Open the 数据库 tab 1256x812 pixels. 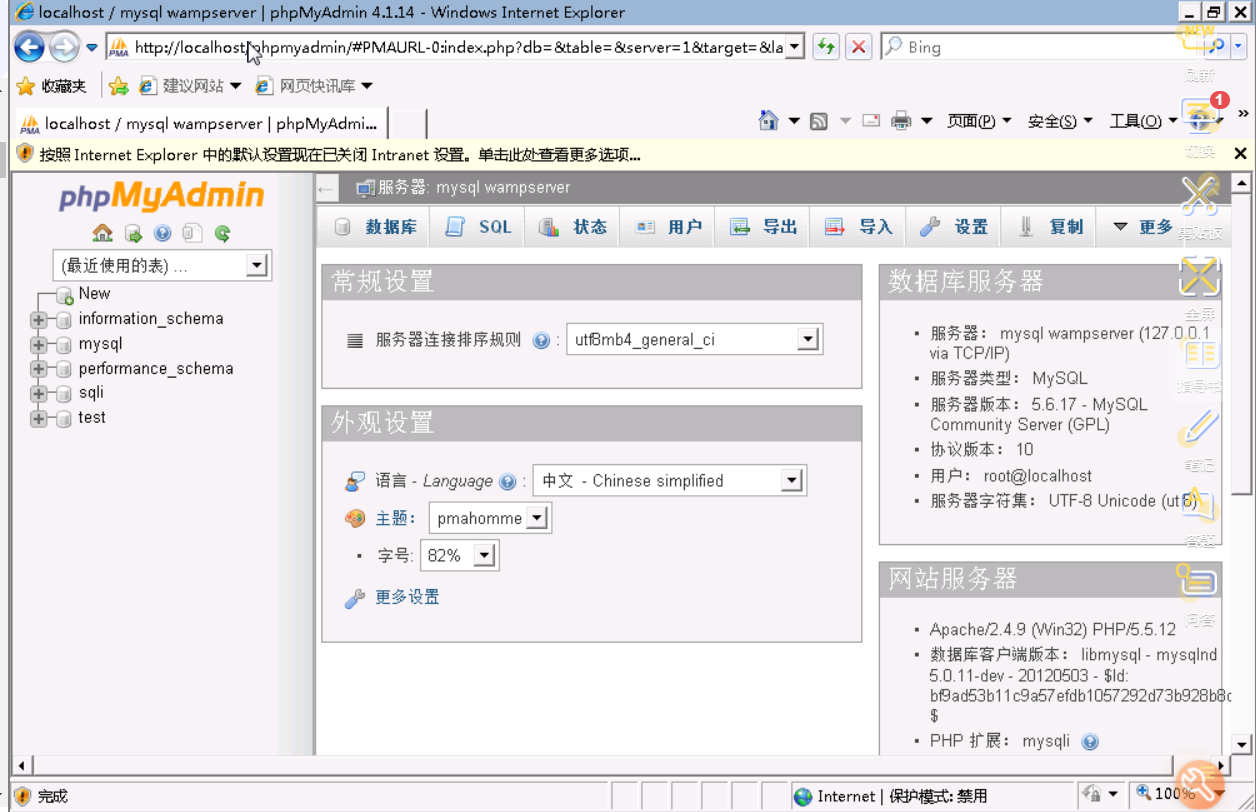375,227
